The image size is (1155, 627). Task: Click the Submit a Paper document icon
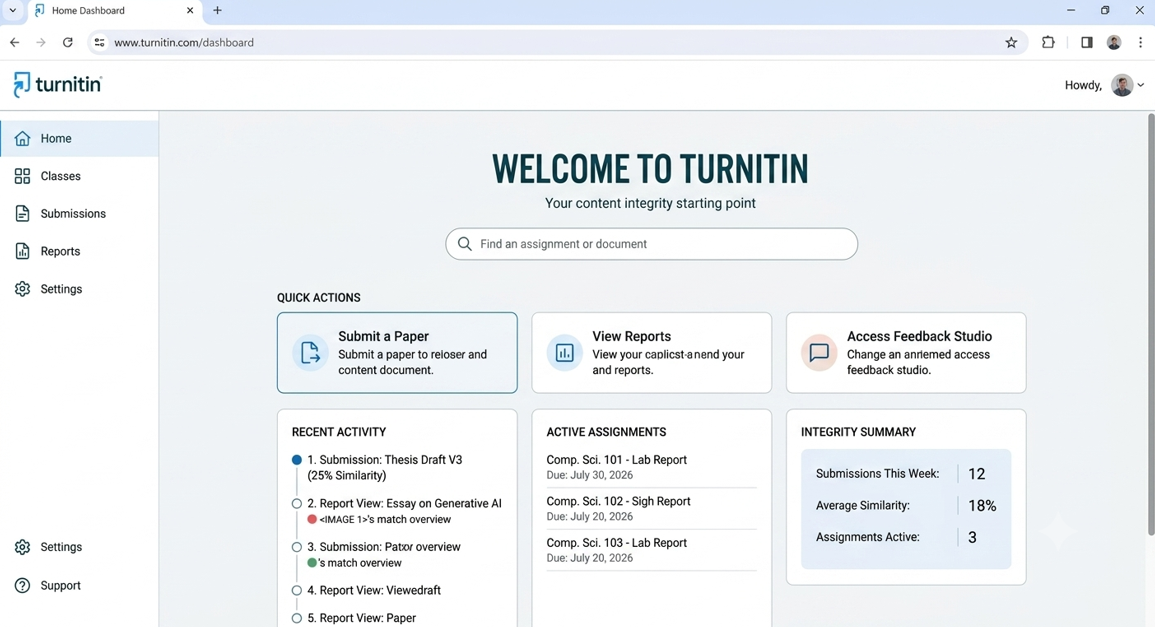point(310,352)
